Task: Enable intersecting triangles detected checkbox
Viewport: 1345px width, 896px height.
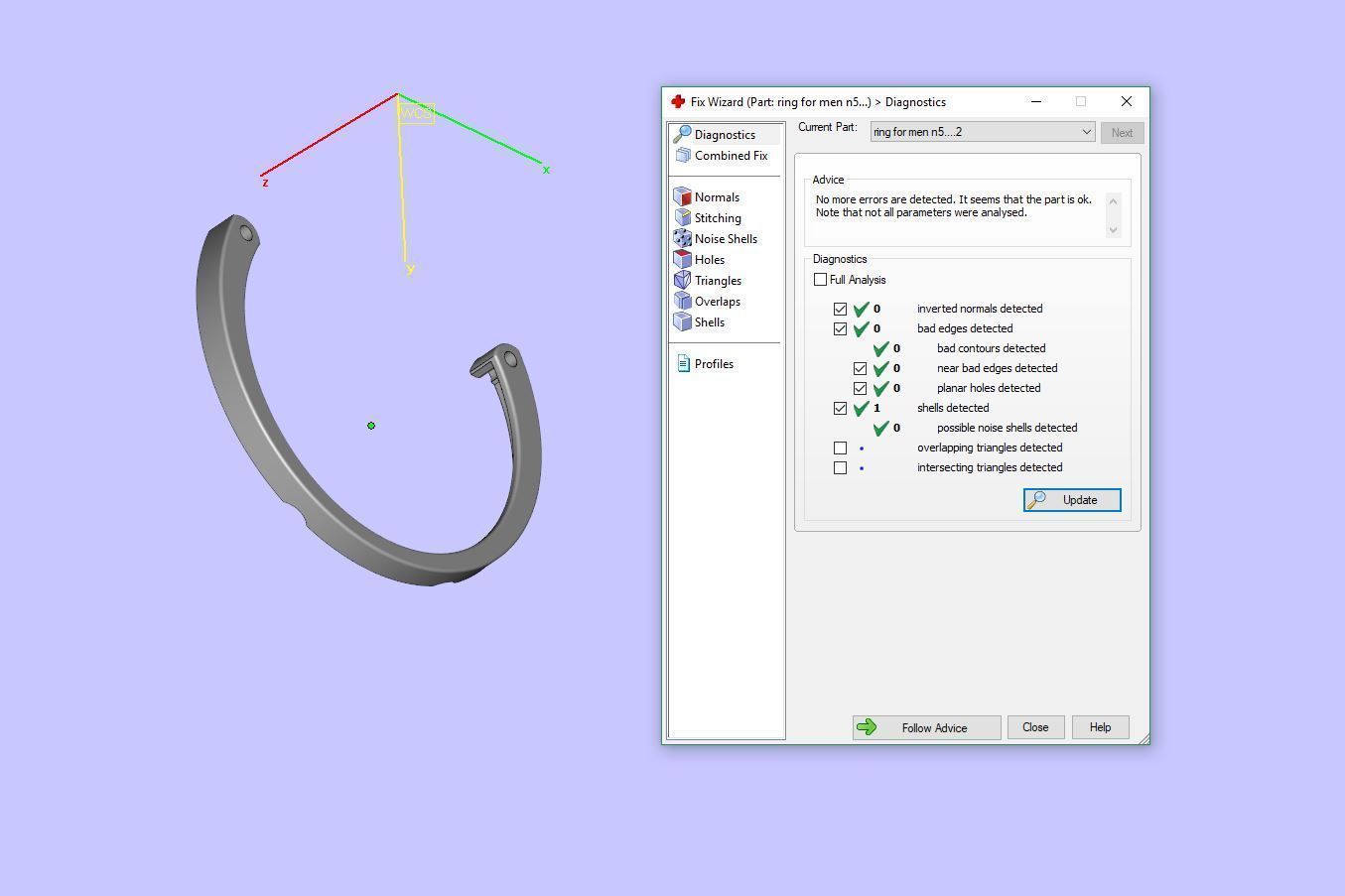Action: (x=840, y=467)
